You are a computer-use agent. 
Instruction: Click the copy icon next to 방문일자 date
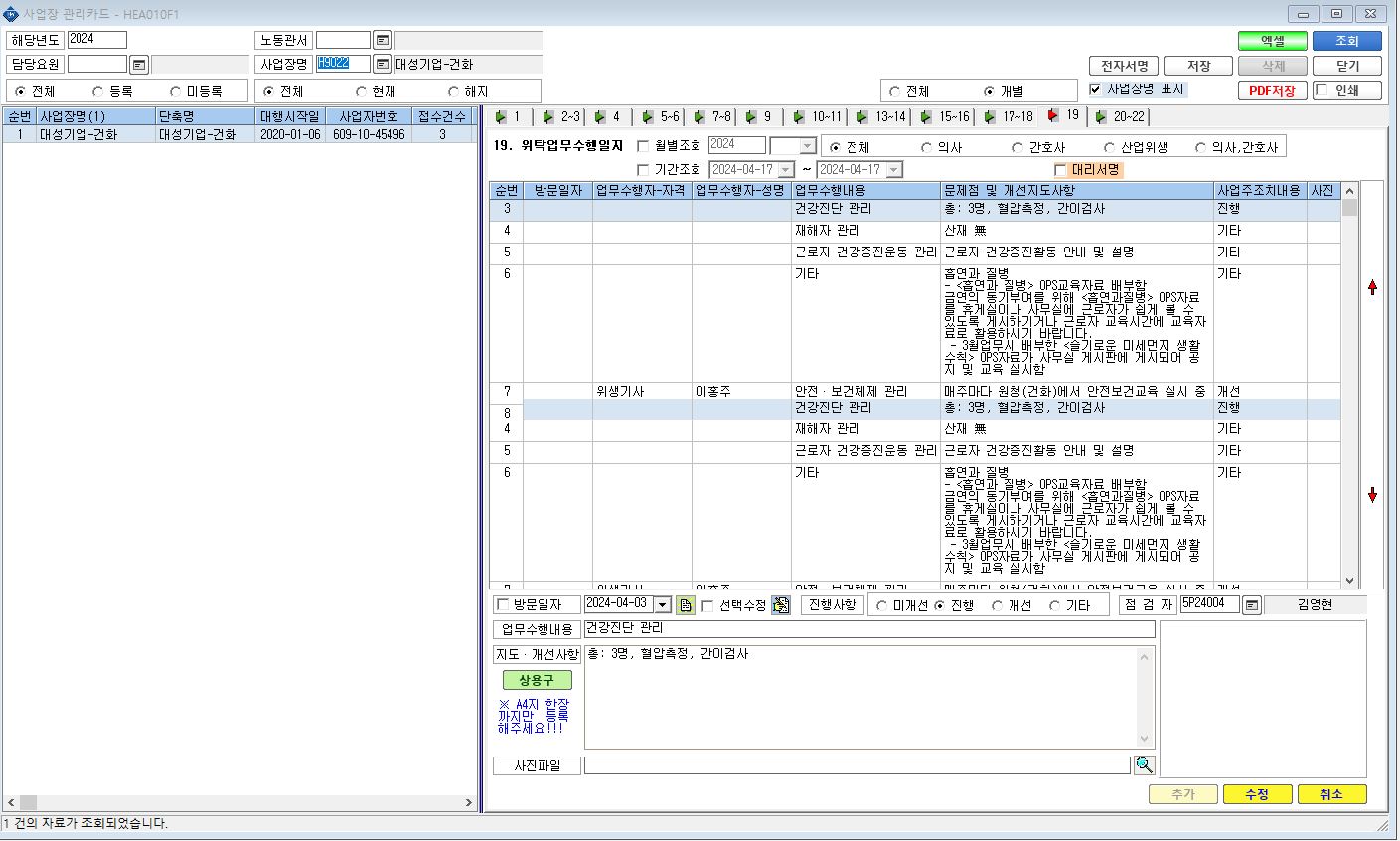tap(685, 605)
